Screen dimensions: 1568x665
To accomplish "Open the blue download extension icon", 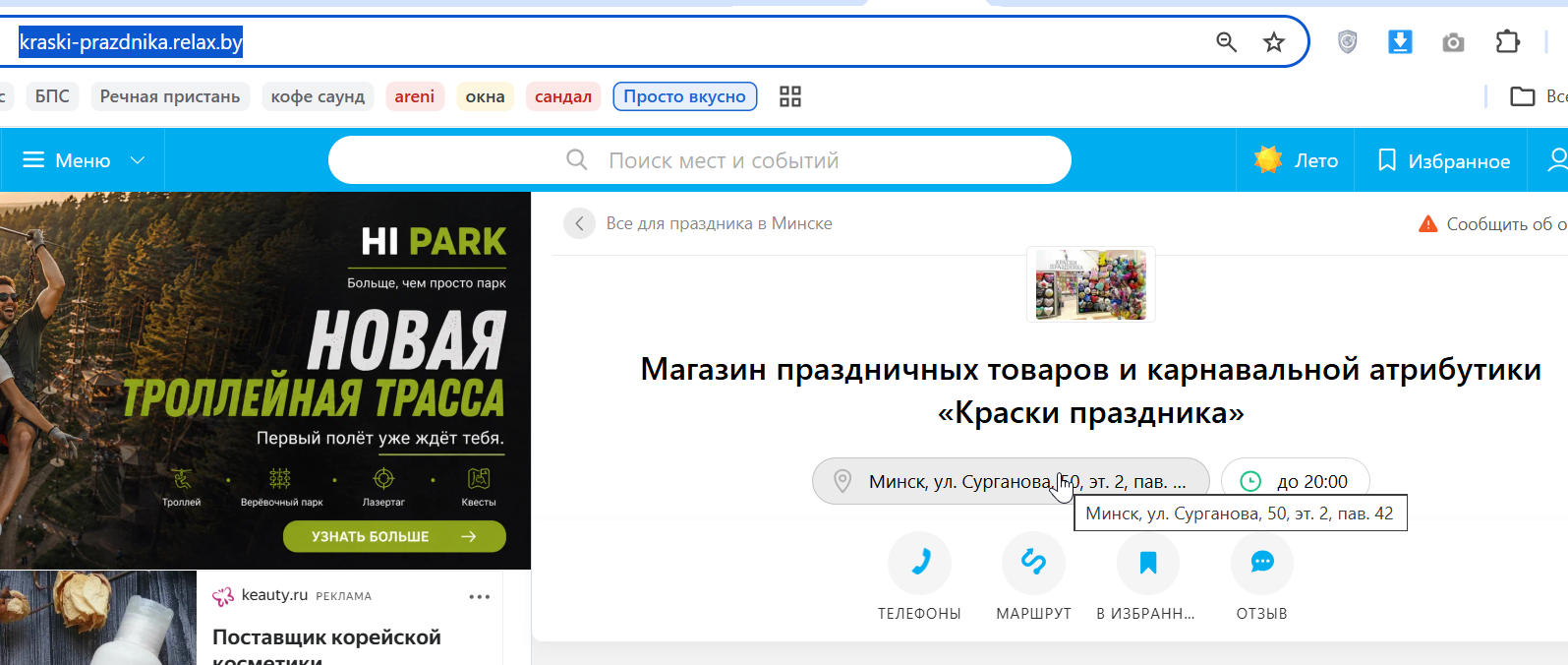I will tap(1400, 41).
